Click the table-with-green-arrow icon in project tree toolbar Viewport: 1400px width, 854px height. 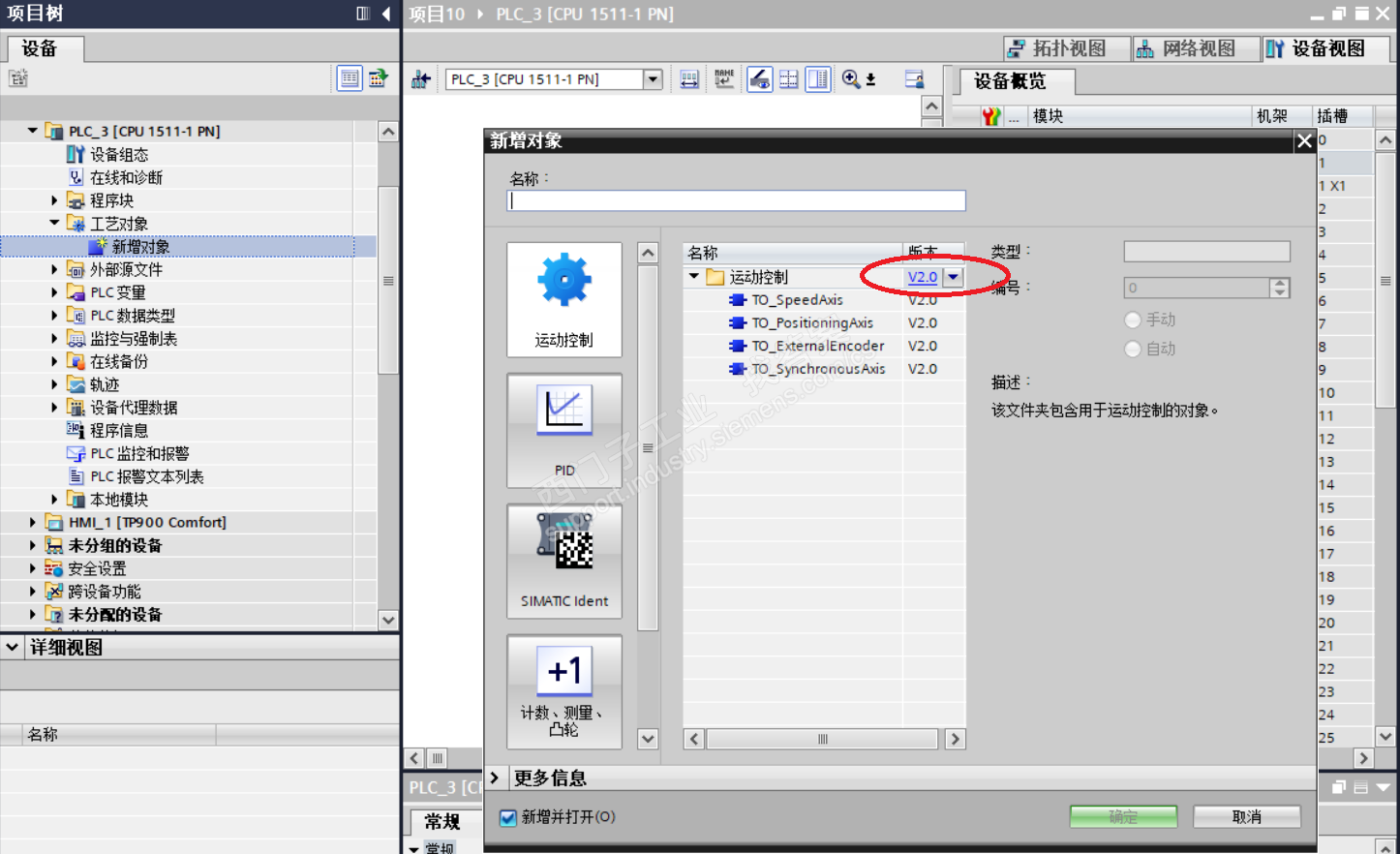coord(378,78)
